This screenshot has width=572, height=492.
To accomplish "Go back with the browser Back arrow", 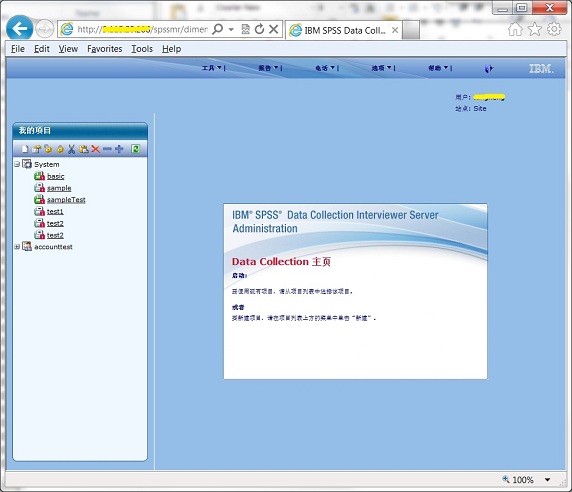I will click(20, 28).
